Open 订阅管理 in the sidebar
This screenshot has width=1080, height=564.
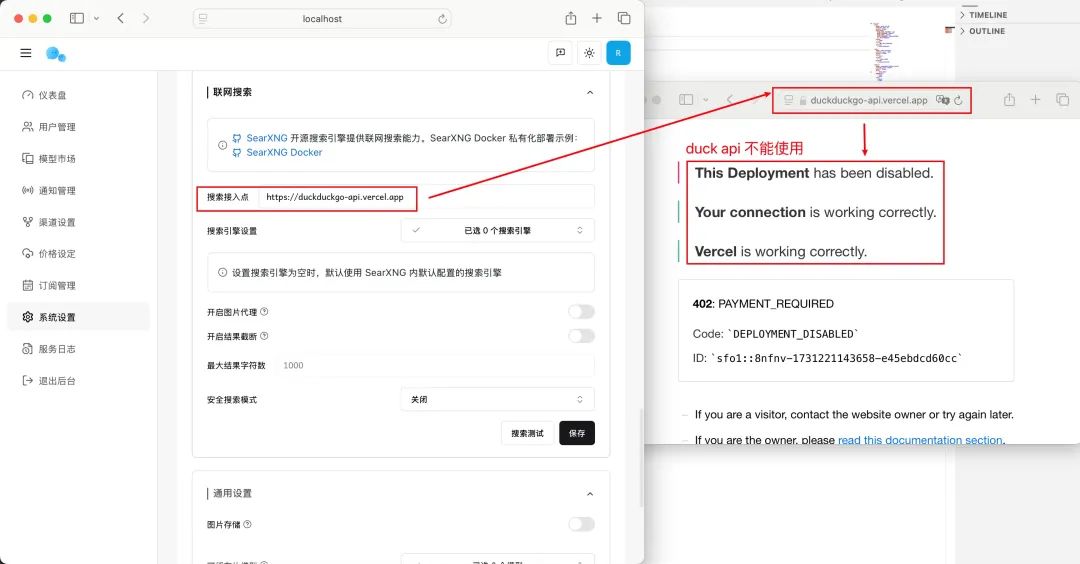tap(78, 285)
